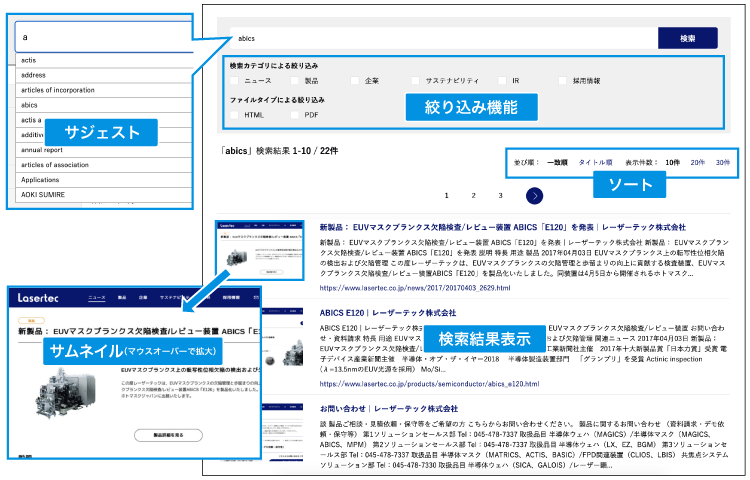The height and width of the screenshot is (480, 750).
Task: Open the products/semiconductor/abics_e120.html URL
Action: (430, 383)
